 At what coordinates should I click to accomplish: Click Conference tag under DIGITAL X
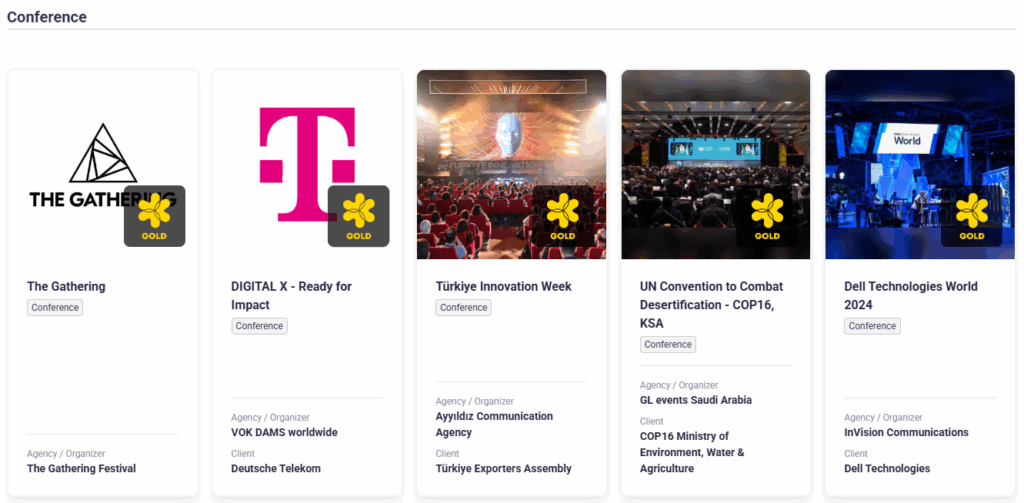point(259,326)
